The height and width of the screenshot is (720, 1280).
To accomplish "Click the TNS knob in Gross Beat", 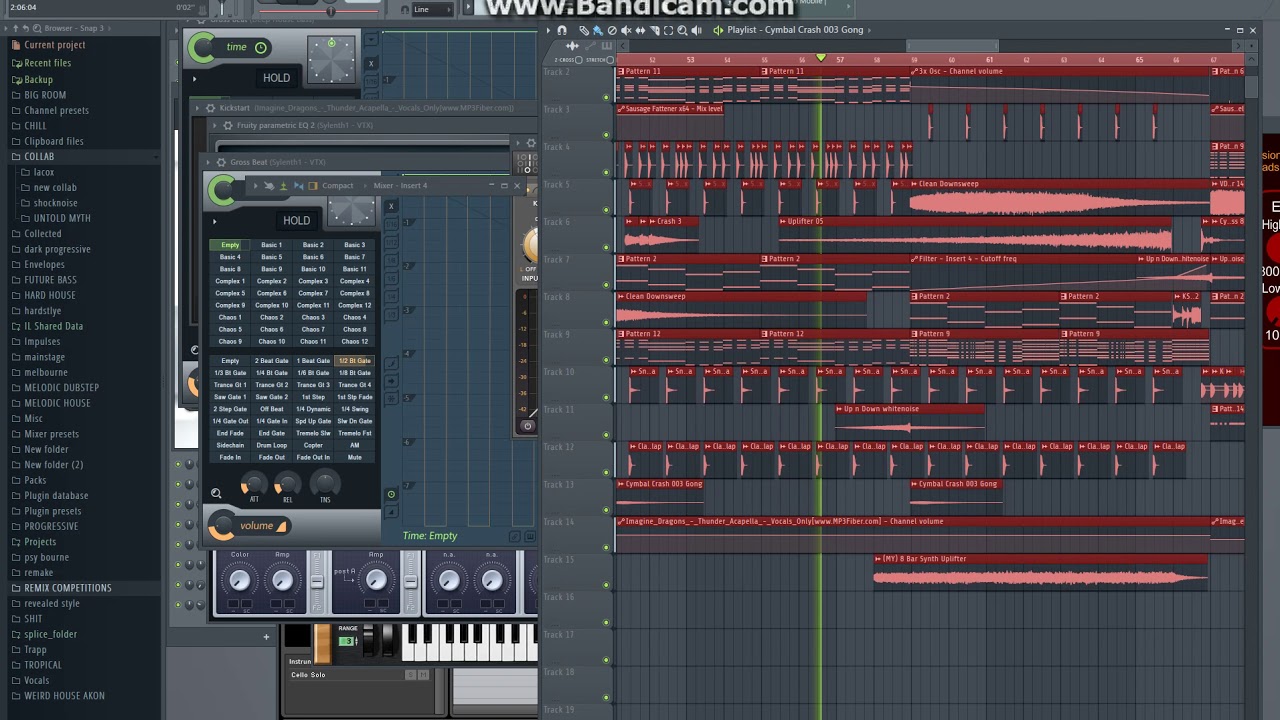I will [325, 484].
